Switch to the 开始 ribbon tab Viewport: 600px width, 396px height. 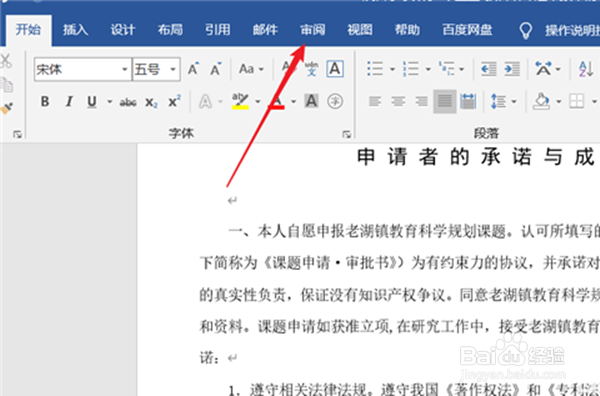pos(28,30)
